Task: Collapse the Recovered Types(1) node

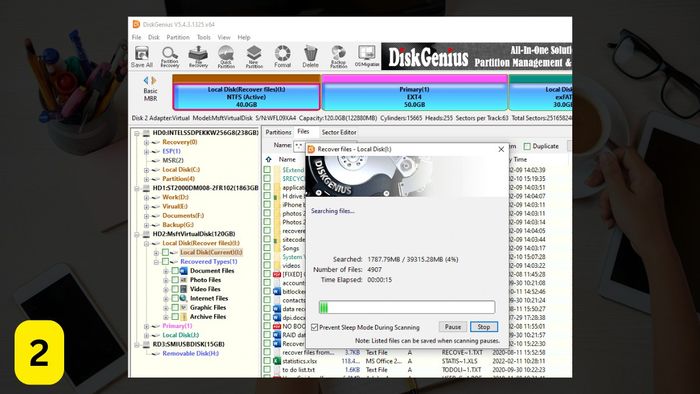Action: [156, 262]
